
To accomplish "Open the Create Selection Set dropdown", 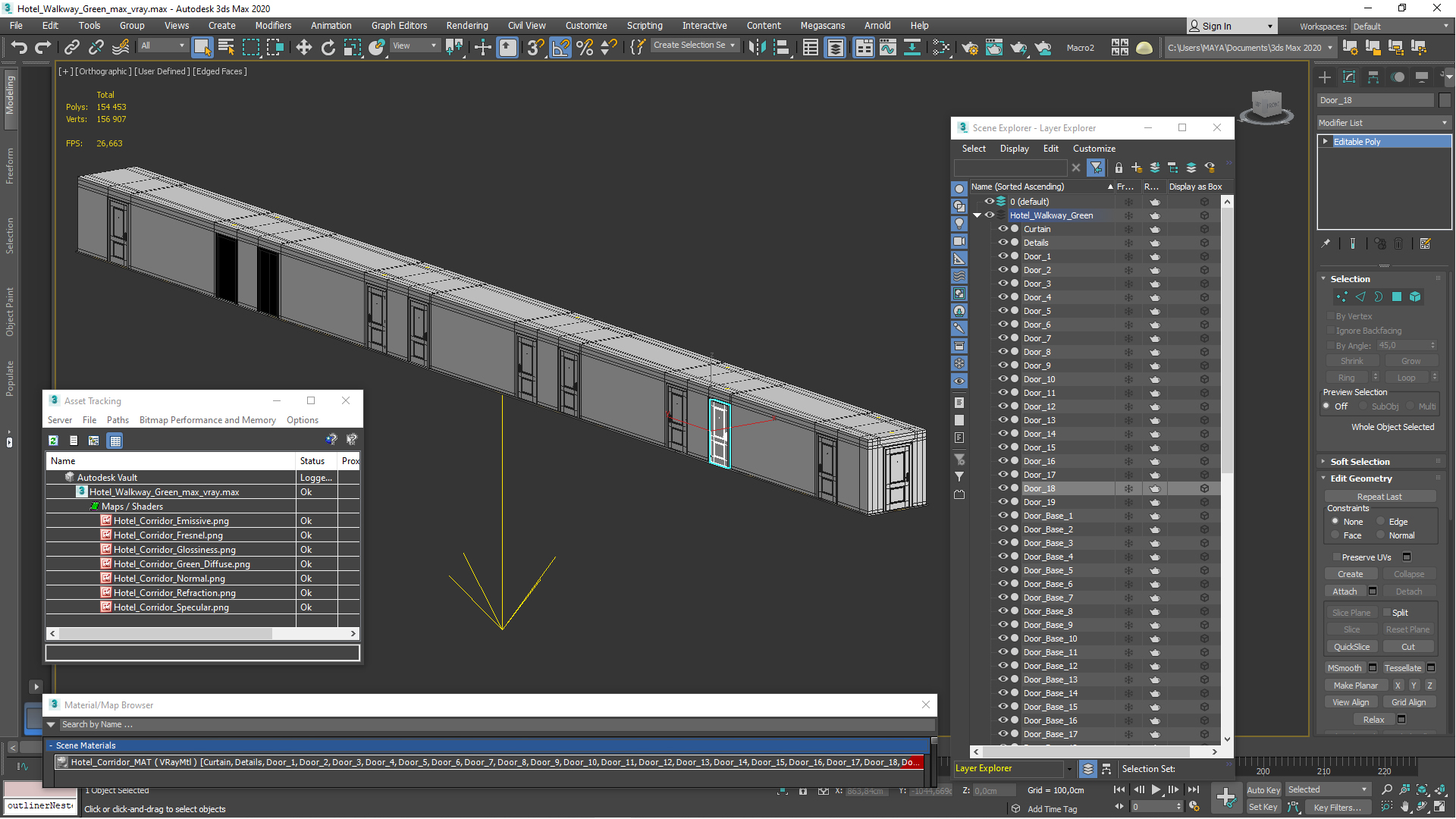I will click(x=694, y=45).
